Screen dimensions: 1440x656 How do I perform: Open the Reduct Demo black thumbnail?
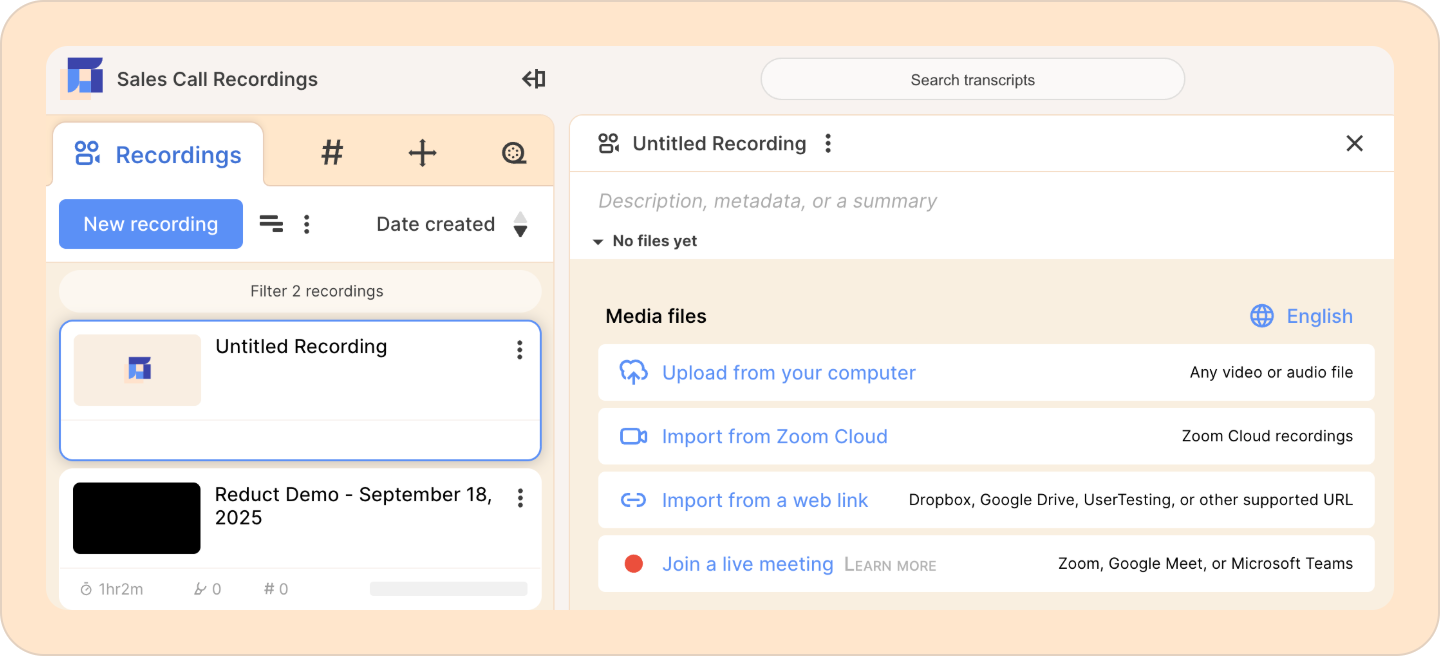pos(137,518)
